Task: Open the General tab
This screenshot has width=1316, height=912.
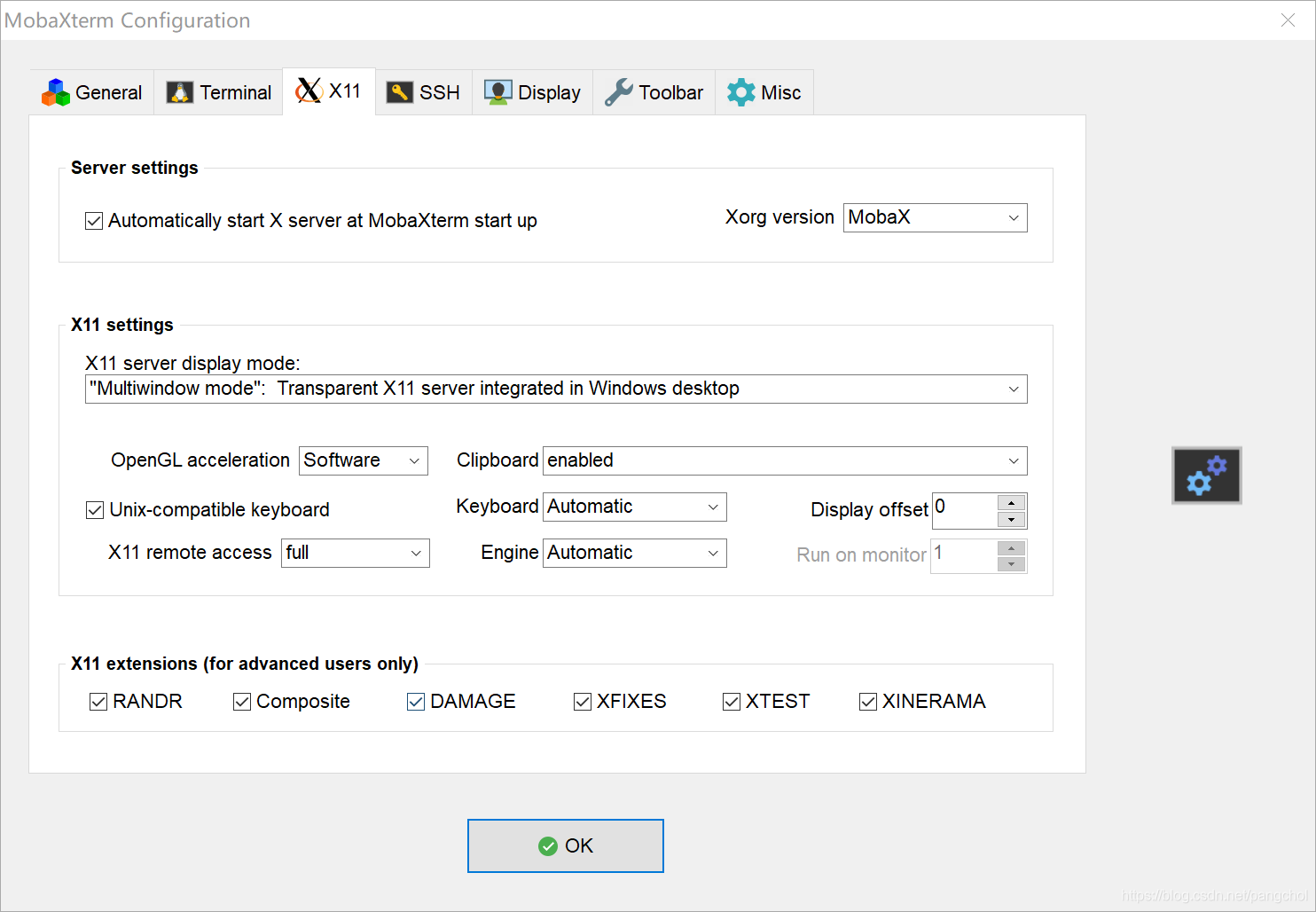Action: [92, 92]
